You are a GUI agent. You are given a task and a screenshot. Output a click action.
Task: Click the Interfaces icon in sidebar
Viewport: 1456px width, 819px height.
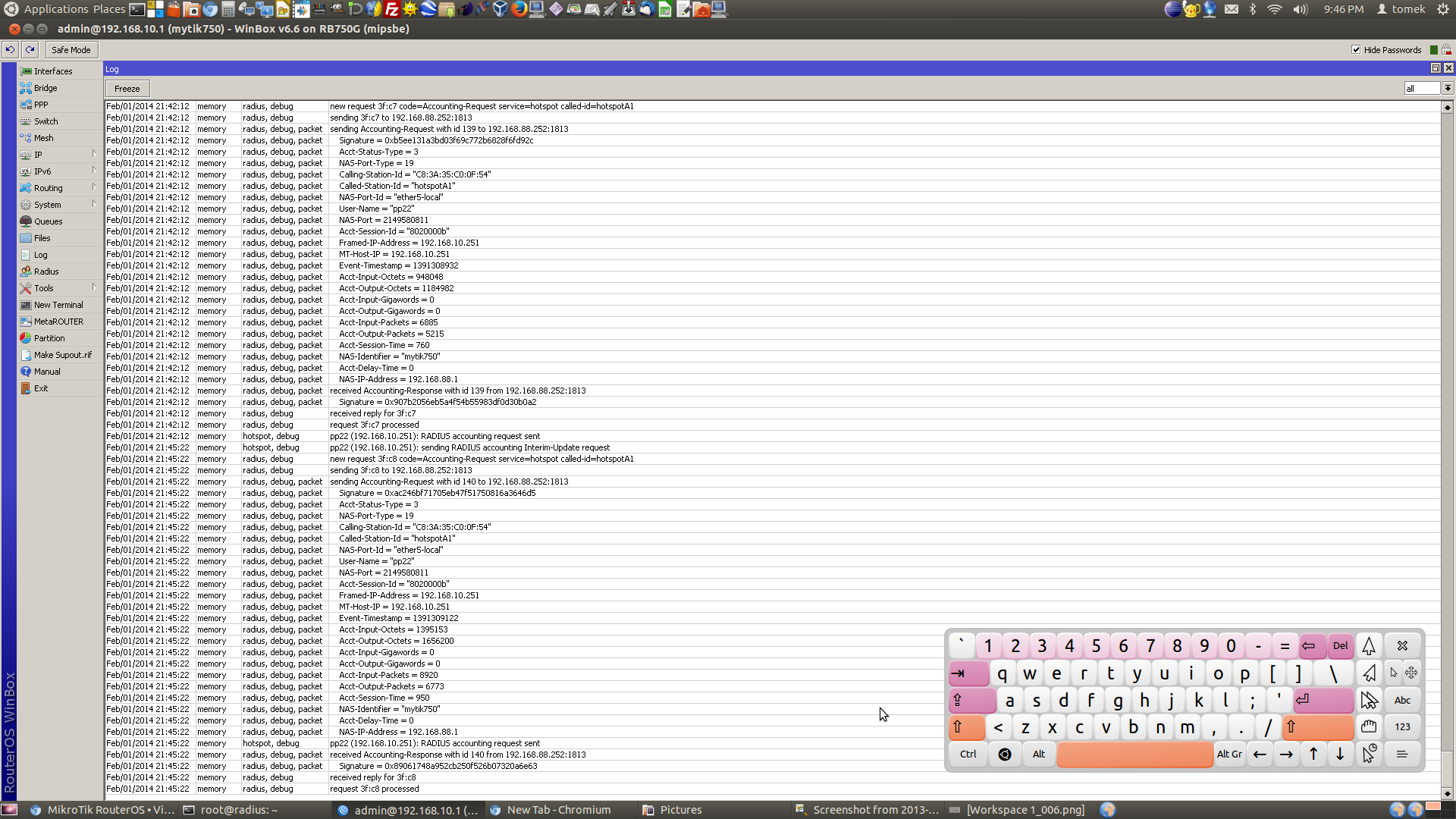[26, 71]
